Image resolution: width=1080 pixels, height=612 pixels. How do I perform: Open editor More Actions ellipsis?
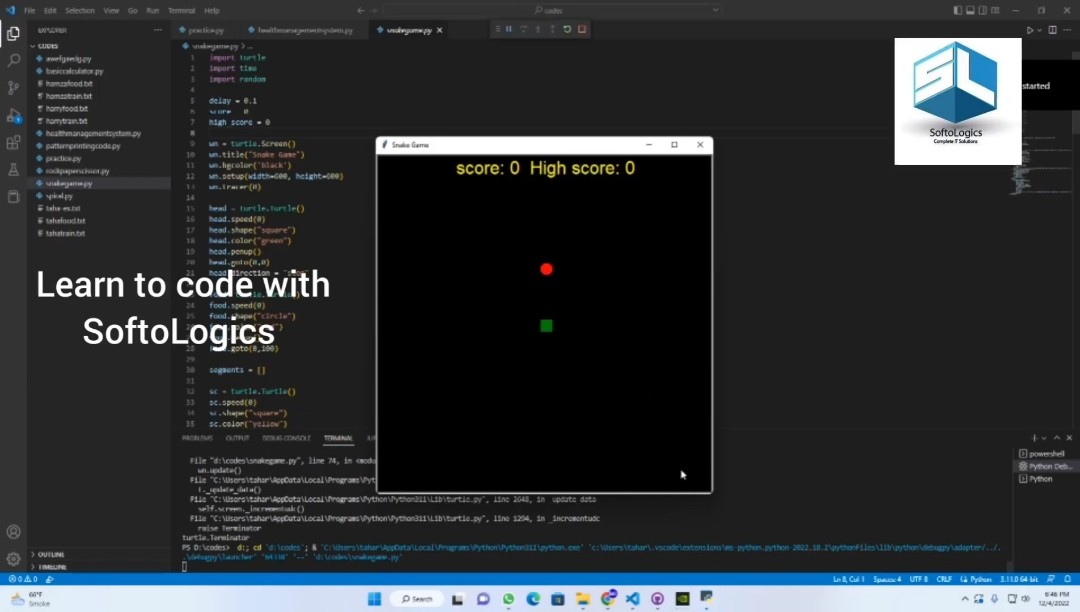1068,30
